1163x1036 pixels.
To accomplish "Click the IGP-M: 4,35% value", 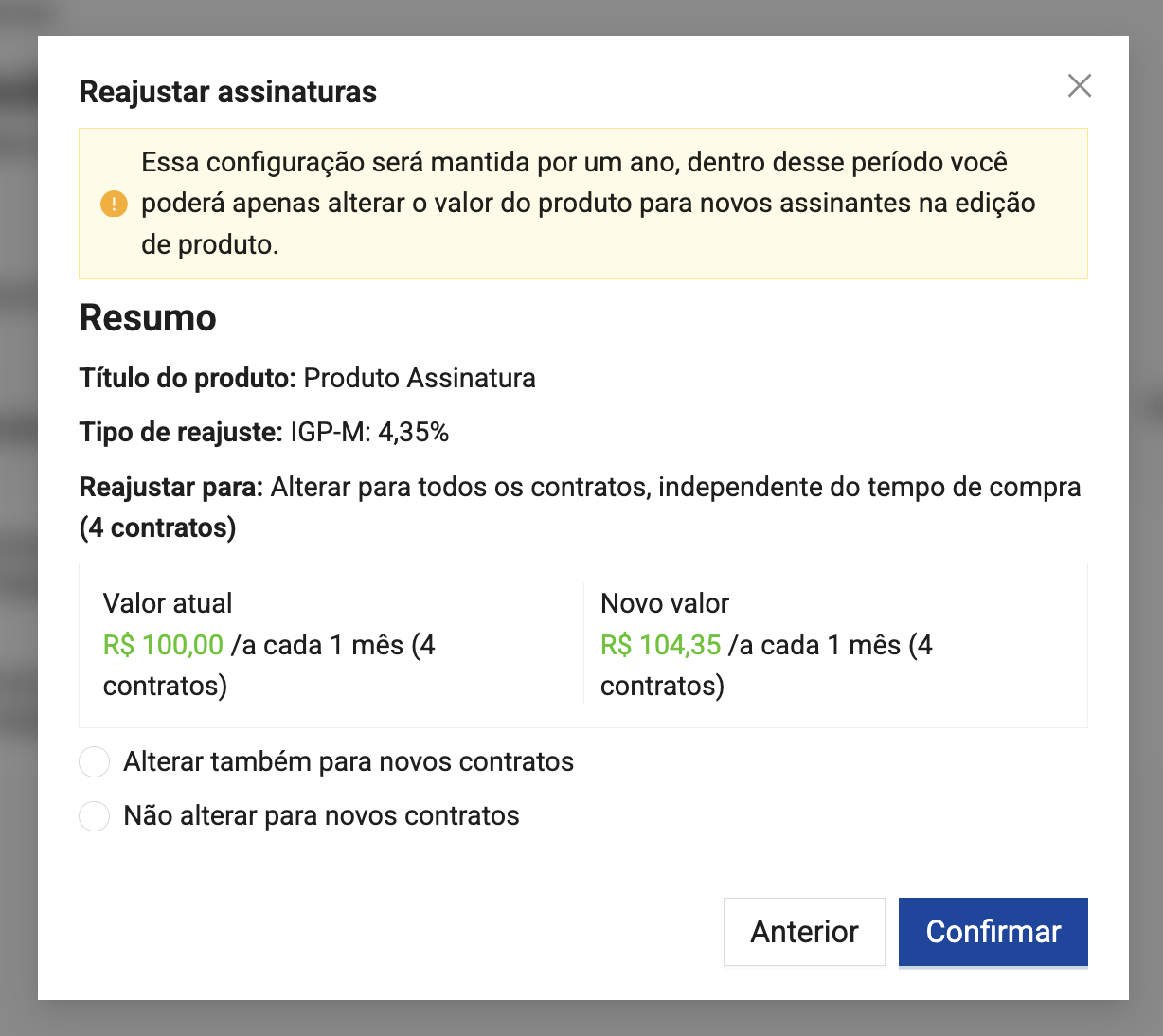I will [x=369, y=433].
